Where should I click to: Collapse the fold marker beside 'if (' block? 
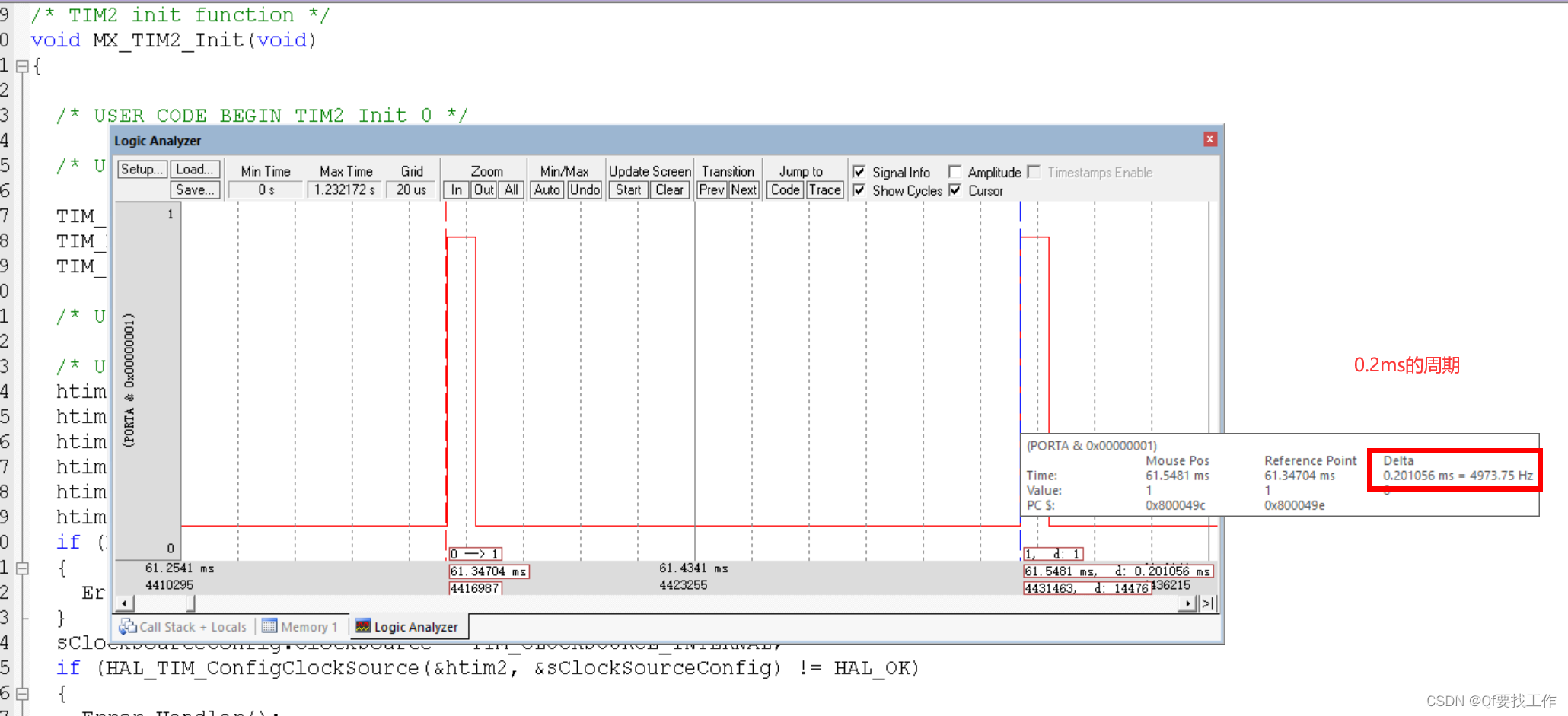(22, 568)
